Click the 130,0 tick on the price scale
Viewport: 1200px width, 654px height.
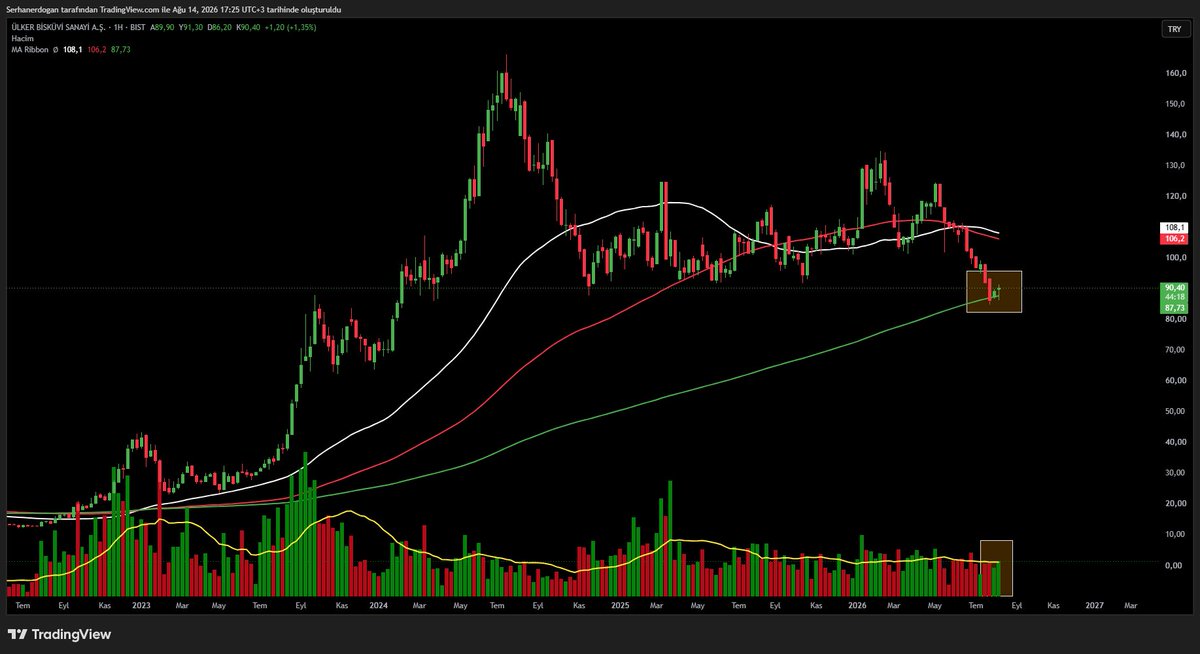coord(1174,165)
